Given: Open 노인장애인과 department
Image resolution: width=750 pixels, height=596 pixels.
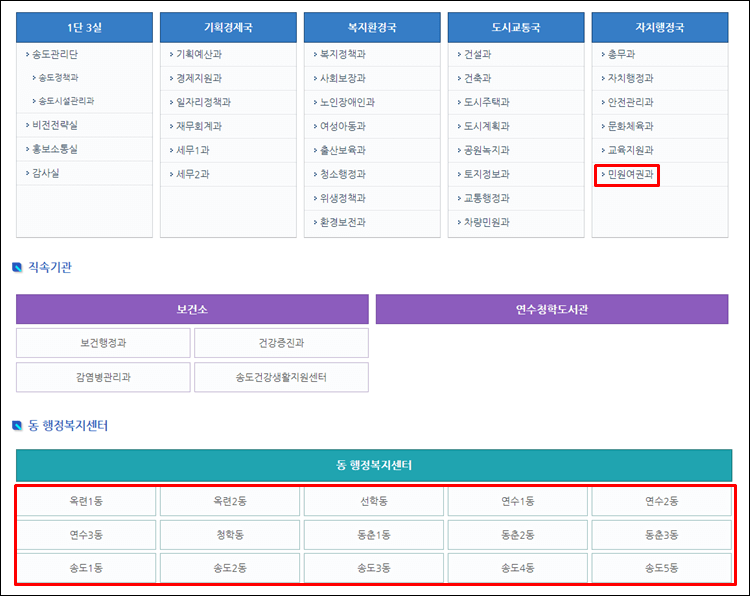Looking at the screenshot, I should click(347, 102).
